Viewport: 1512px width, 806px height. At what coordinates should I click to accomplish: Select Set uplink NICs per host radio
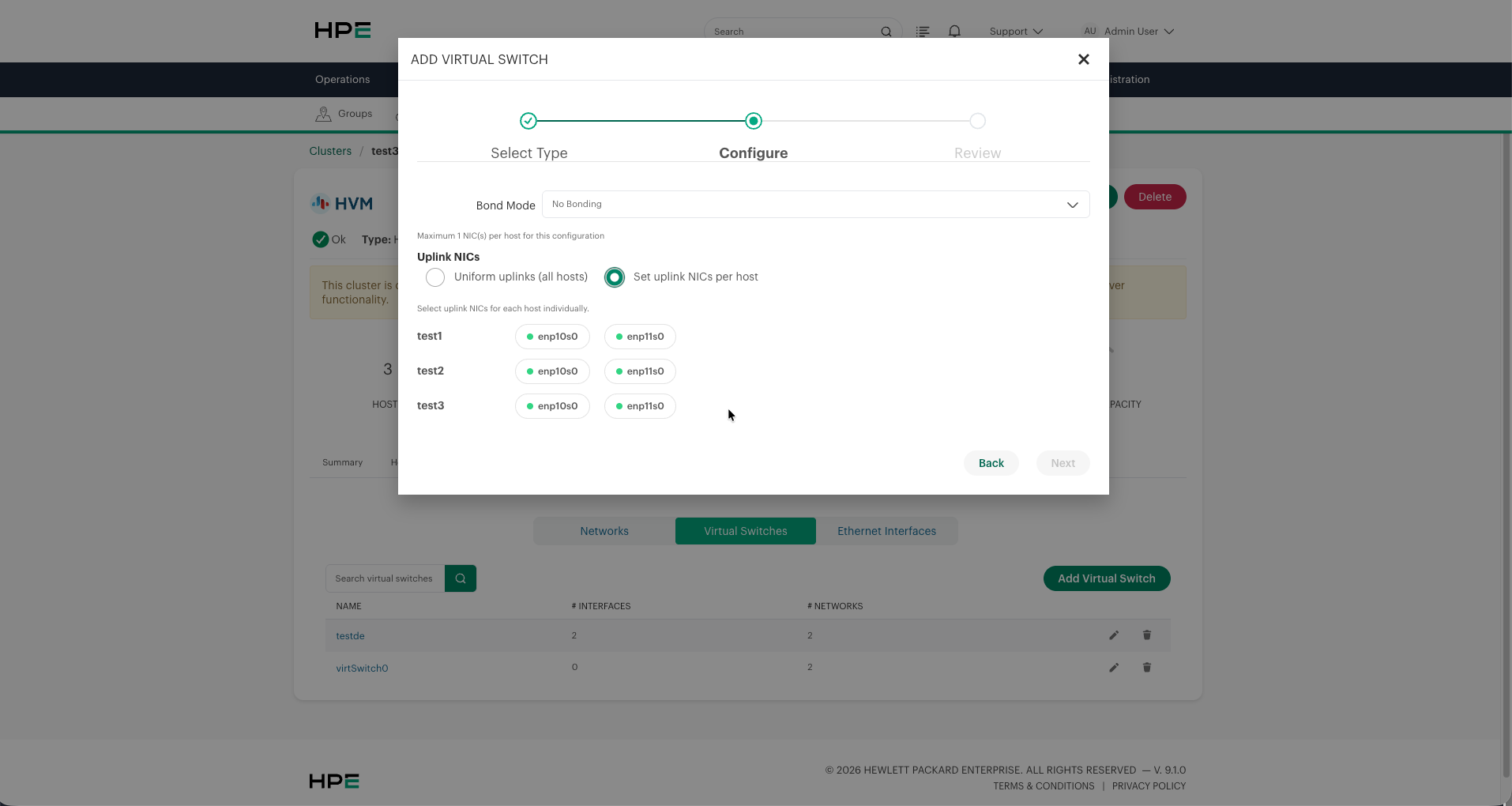pos(615,277)
